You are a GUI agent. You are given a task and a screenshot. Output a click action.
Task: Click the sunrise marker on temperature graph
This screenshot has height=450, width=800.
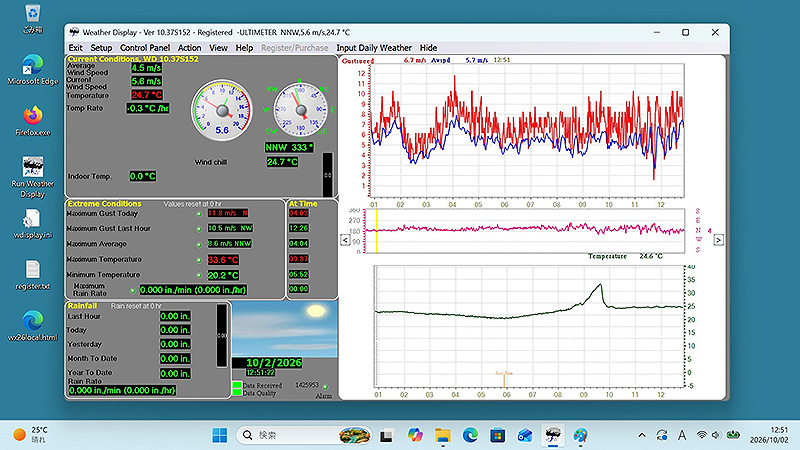504,379
